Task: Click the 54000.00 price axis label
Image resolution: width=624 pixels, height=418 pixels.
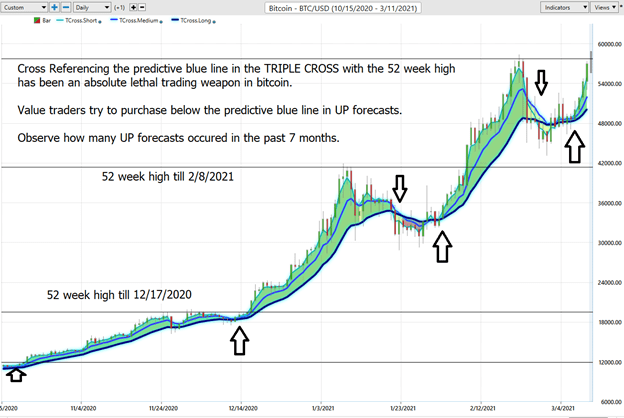Action: (609, 84)
